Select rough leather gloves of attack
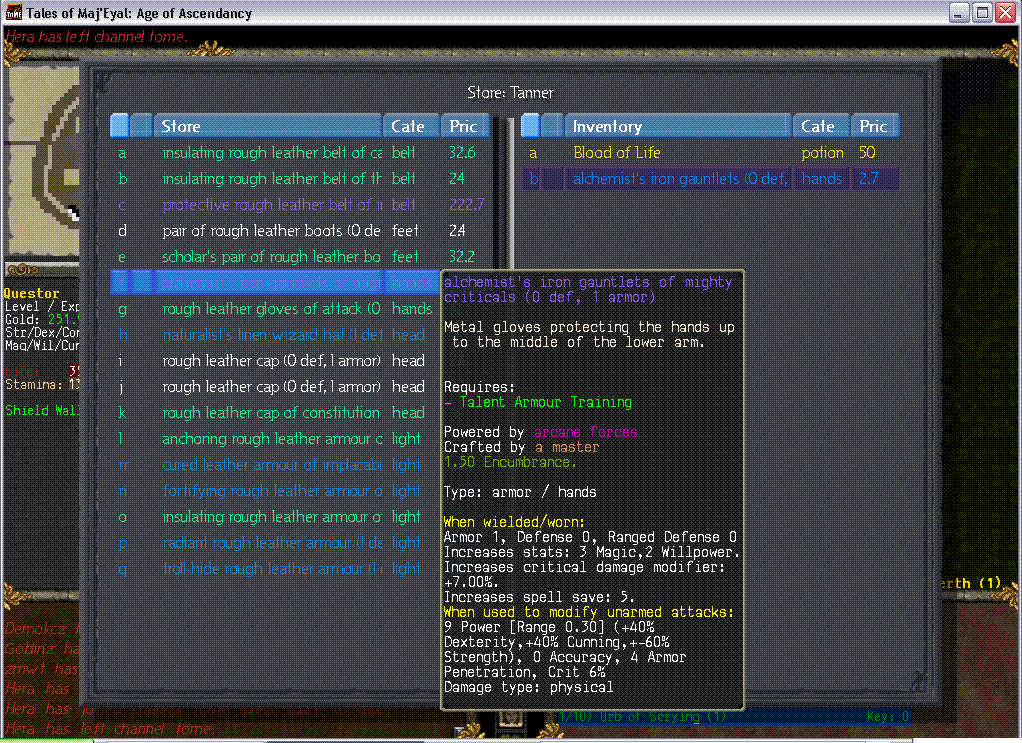Image resolution: width=1022 pixels, height=743 pixels. coord(276,308)
